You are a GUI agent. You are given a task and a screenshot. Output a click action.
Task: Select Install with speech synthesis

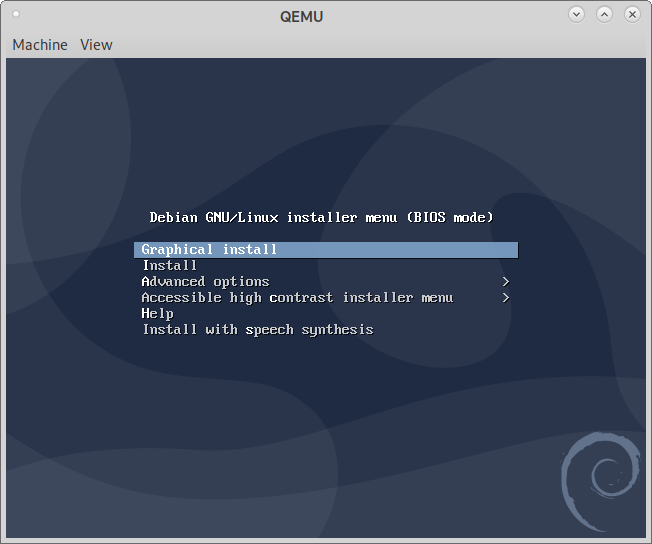click(258, 330)
